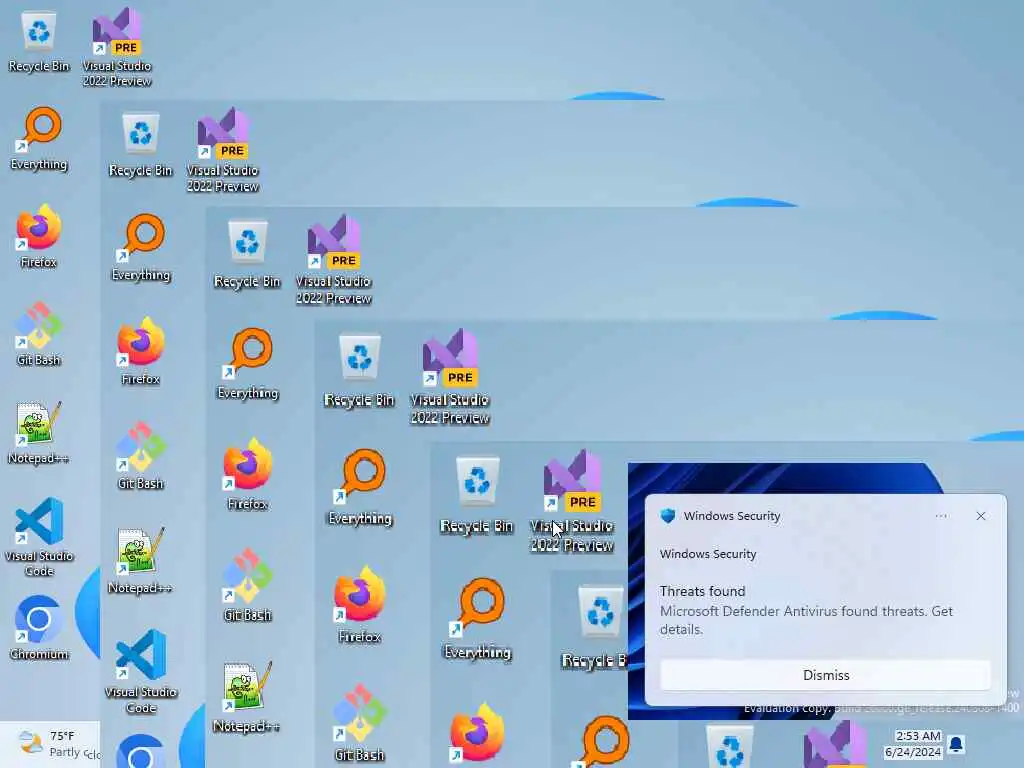Click Recycle Bin in fifth nested desktop
This screenshot has width=1024, height=768.
tap(477, 494)
